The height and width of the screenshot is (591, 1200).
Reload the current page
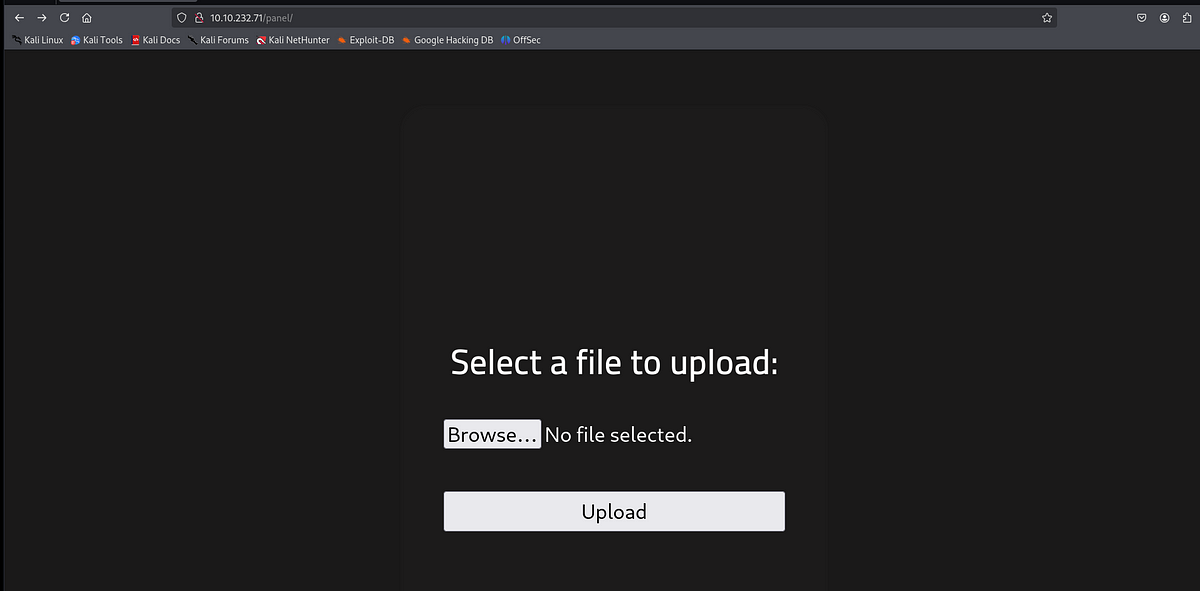pos(65,18)
